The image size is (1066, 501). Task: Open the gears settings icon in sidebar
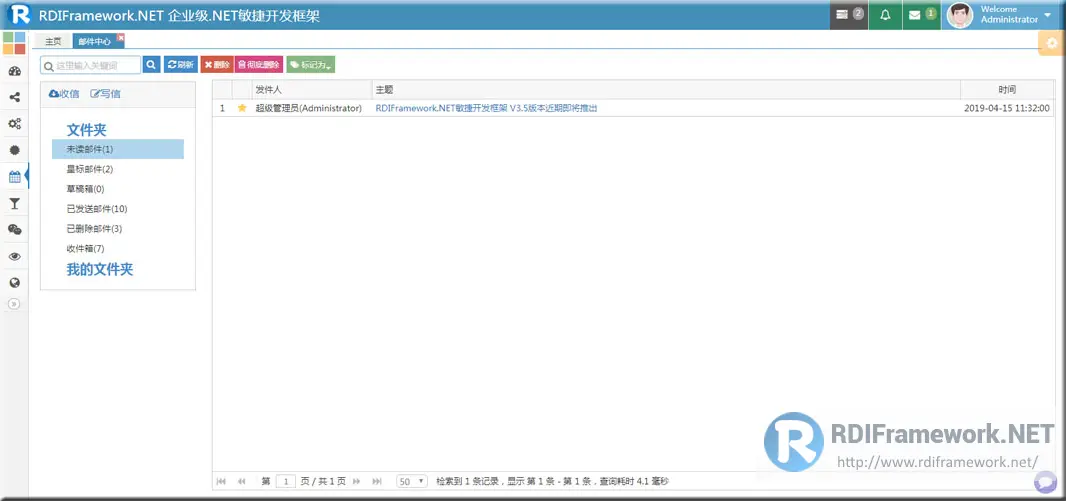(14, 124)
